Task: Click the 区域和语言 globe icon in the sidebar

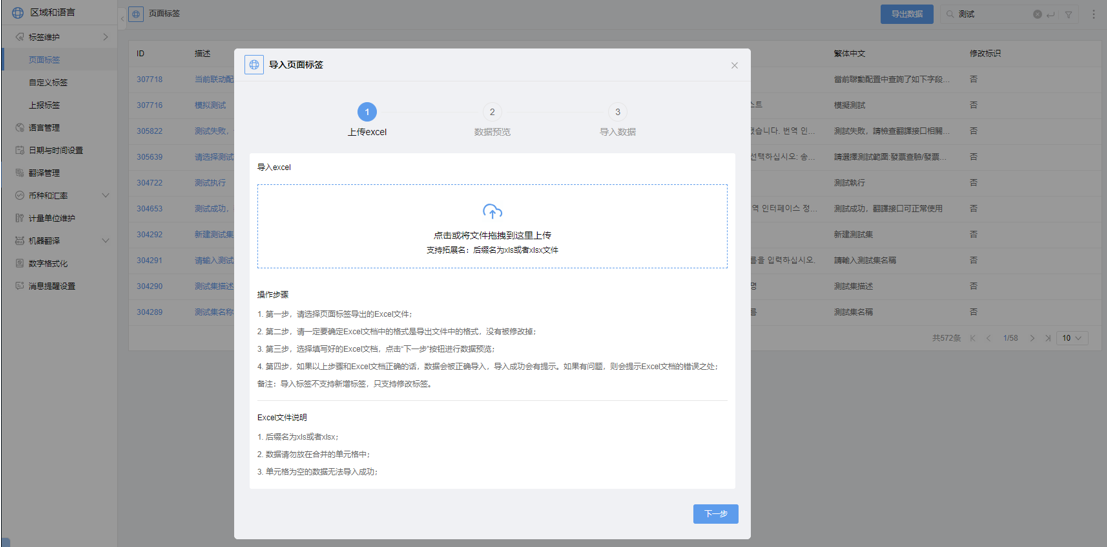Action: [18, 12]
